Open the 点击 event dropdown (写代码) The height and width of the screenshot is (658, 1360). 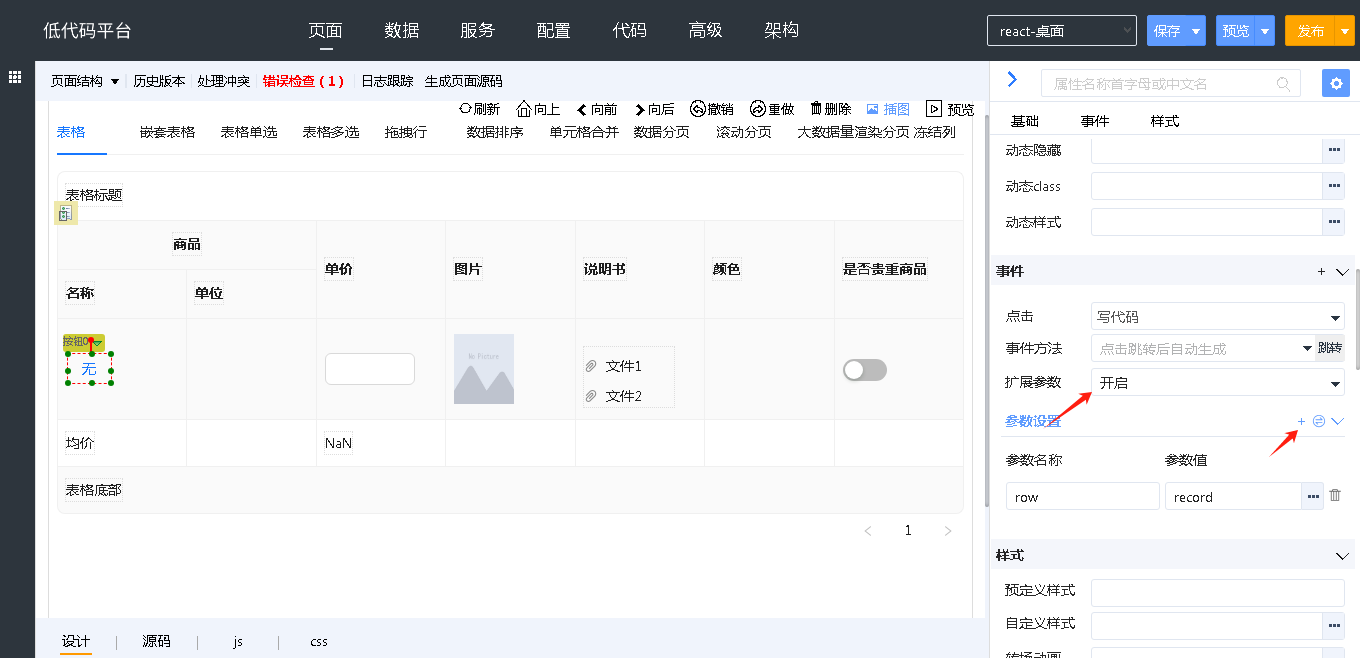1217,316
